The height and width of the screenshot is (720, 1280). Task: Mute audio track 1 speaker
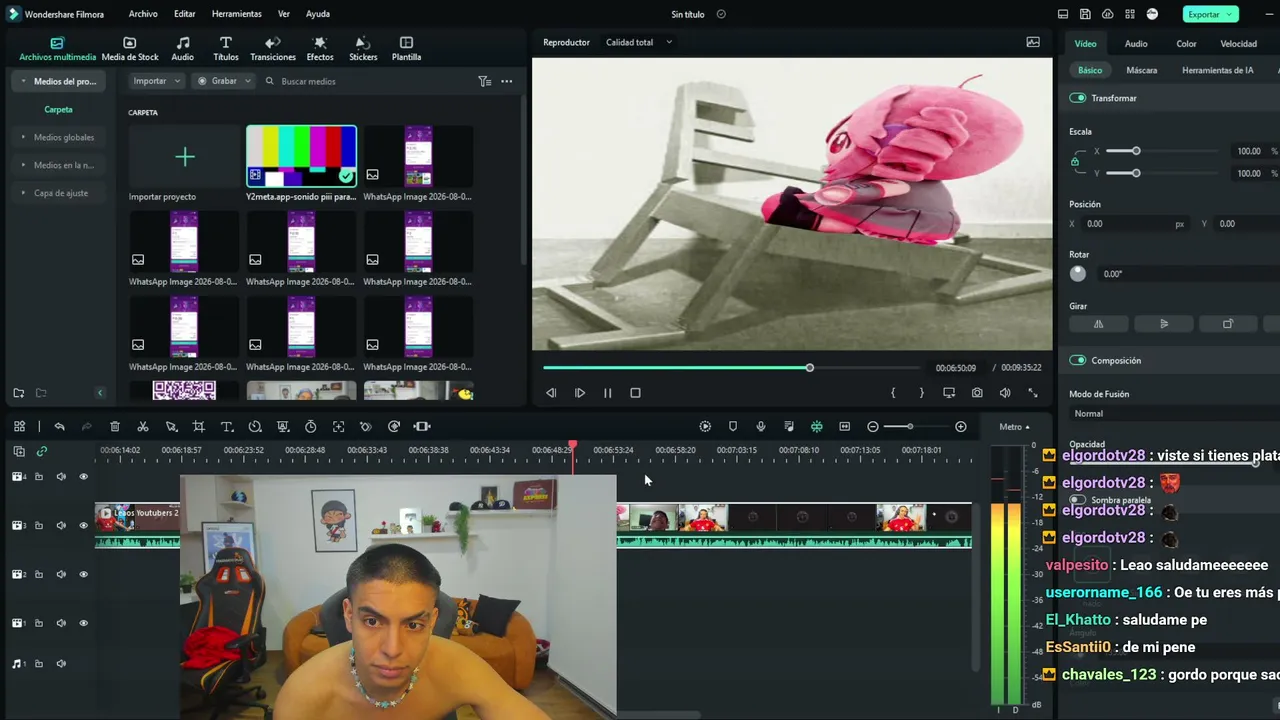[61, 664]
